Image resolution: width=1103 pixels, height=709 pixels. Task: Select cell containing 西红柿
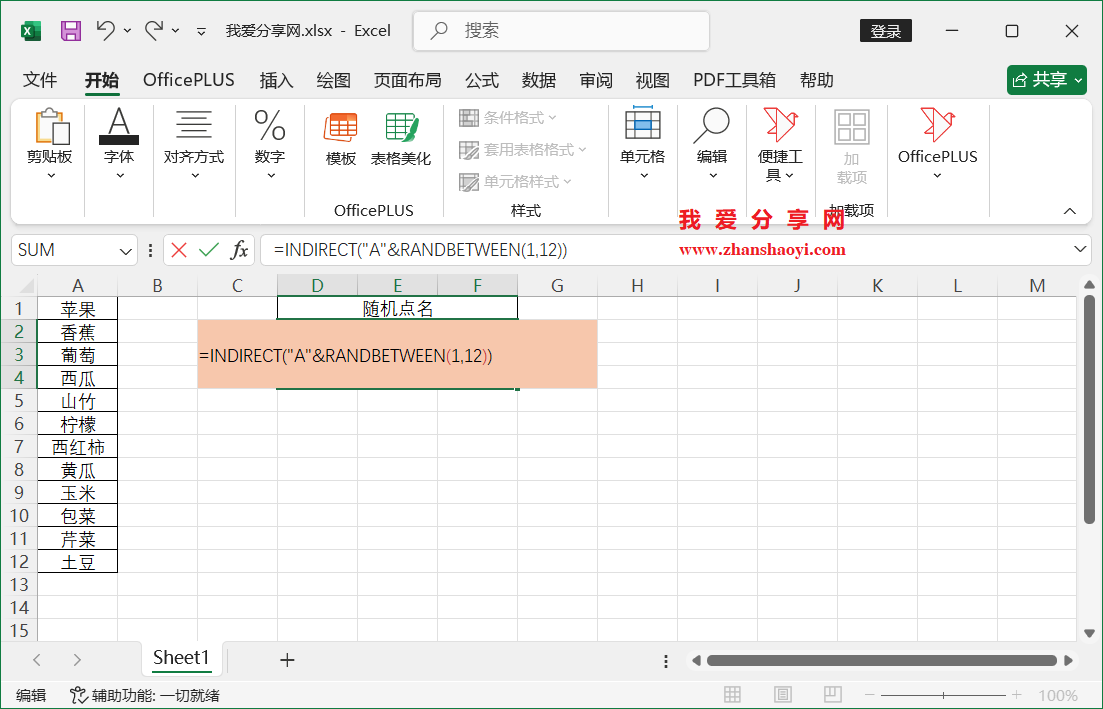(77, 447)
